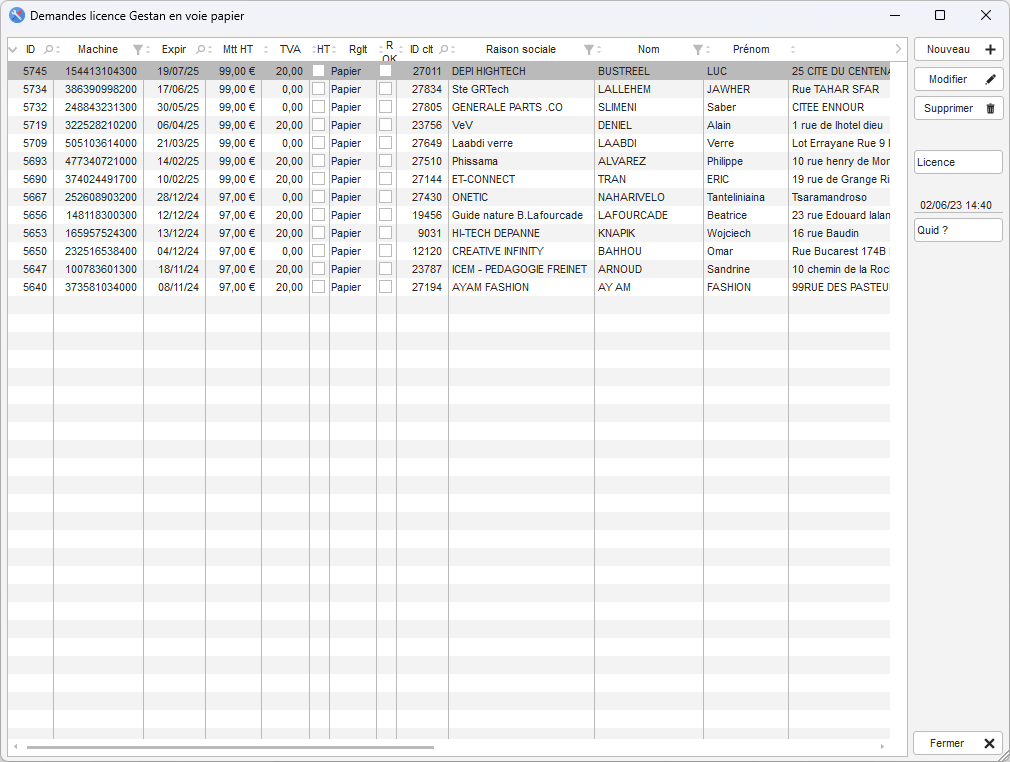The image size is (1010, 762).
Task: Click the magnifier icon in ID clt header
Action: coord(444,50)
